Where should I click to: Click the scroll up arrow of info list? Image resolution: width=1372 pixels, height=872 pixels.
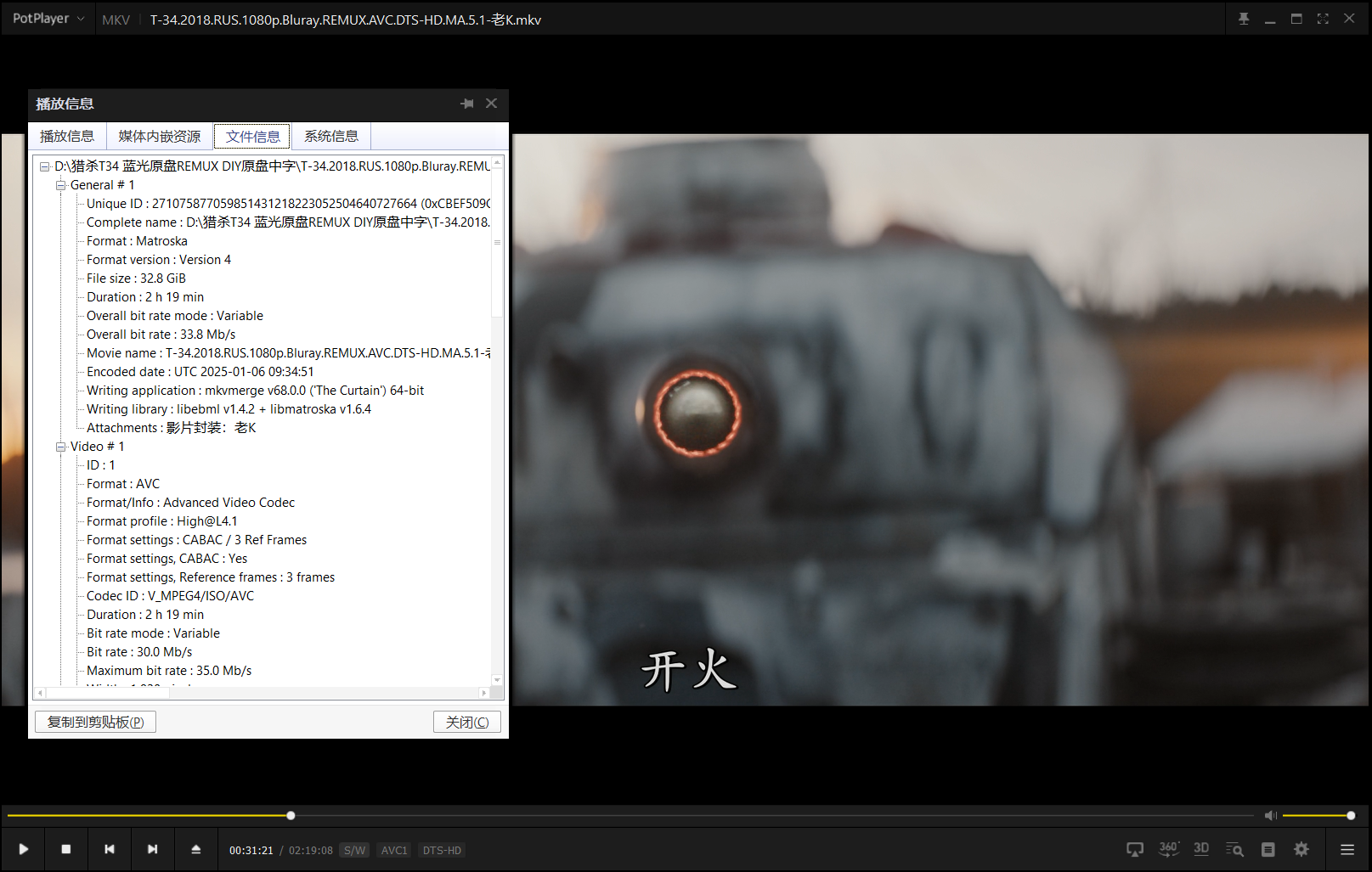497,163
